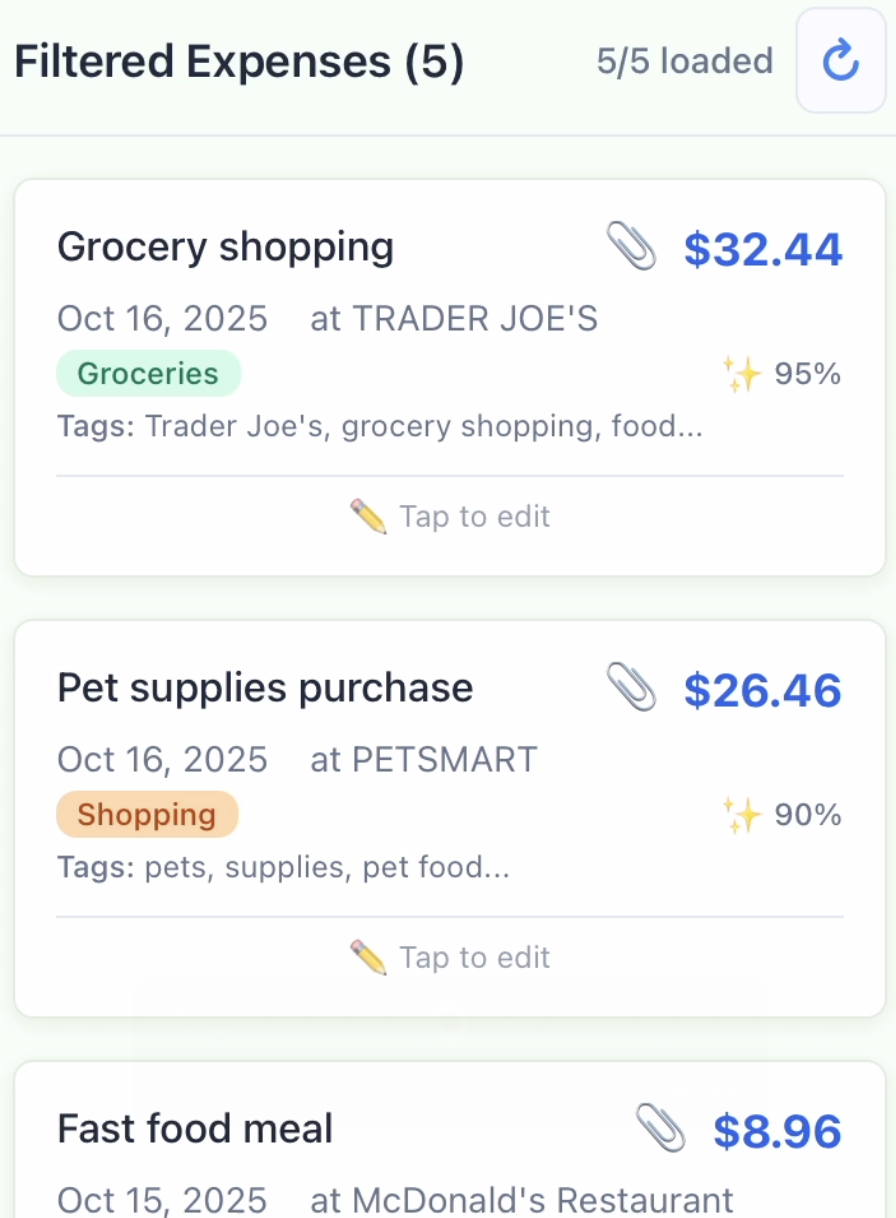Click the $8.96 amount
The image size is (896, 1218).
click(777, 1131)
